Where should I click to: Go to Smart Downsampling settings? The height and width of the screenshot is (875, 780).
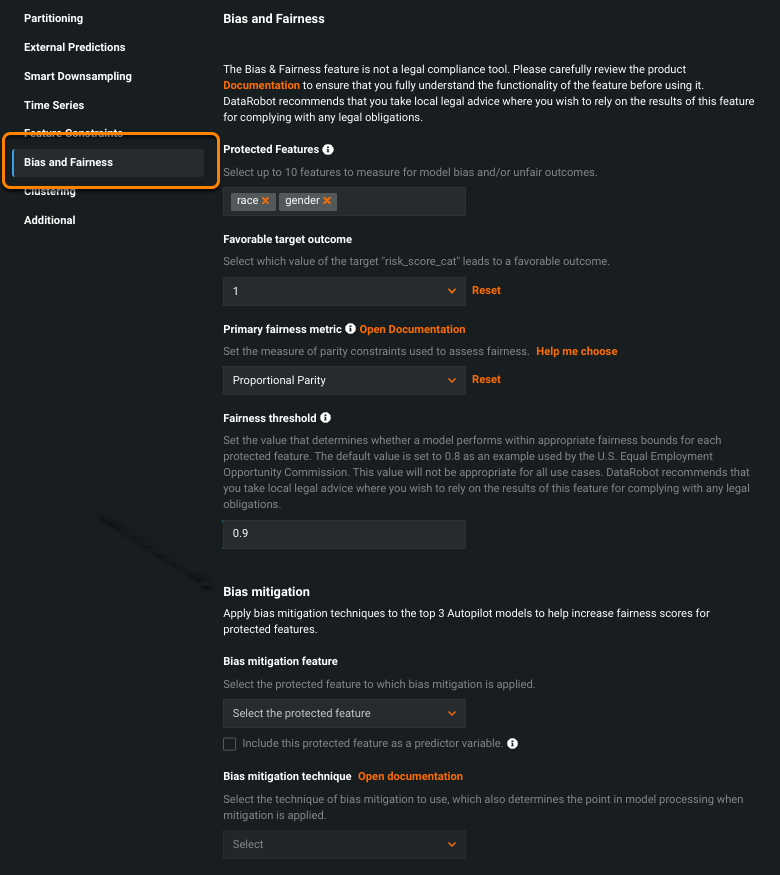pos(78,76)
